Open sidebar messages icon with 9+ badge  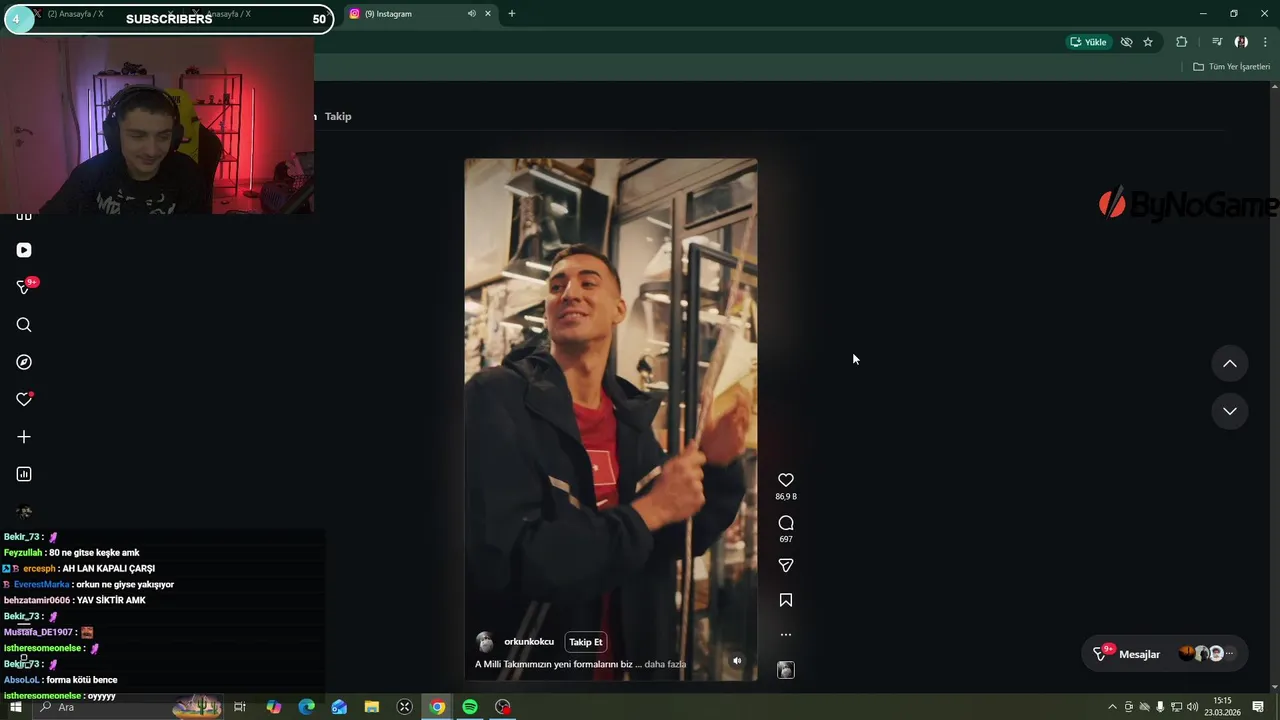pos(25,287)
